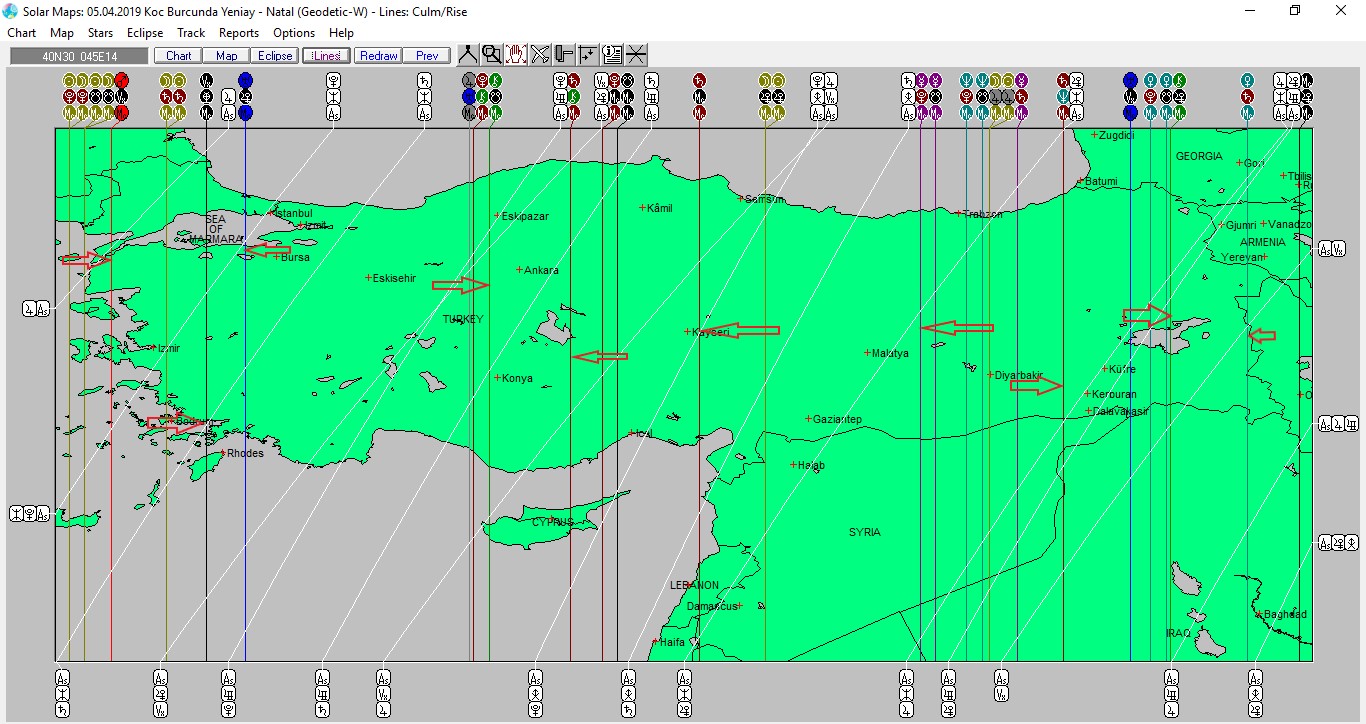
Task: Click the 40N30 045E14 coordinates field
Action: pyautogui.click(x=79, y=56)
